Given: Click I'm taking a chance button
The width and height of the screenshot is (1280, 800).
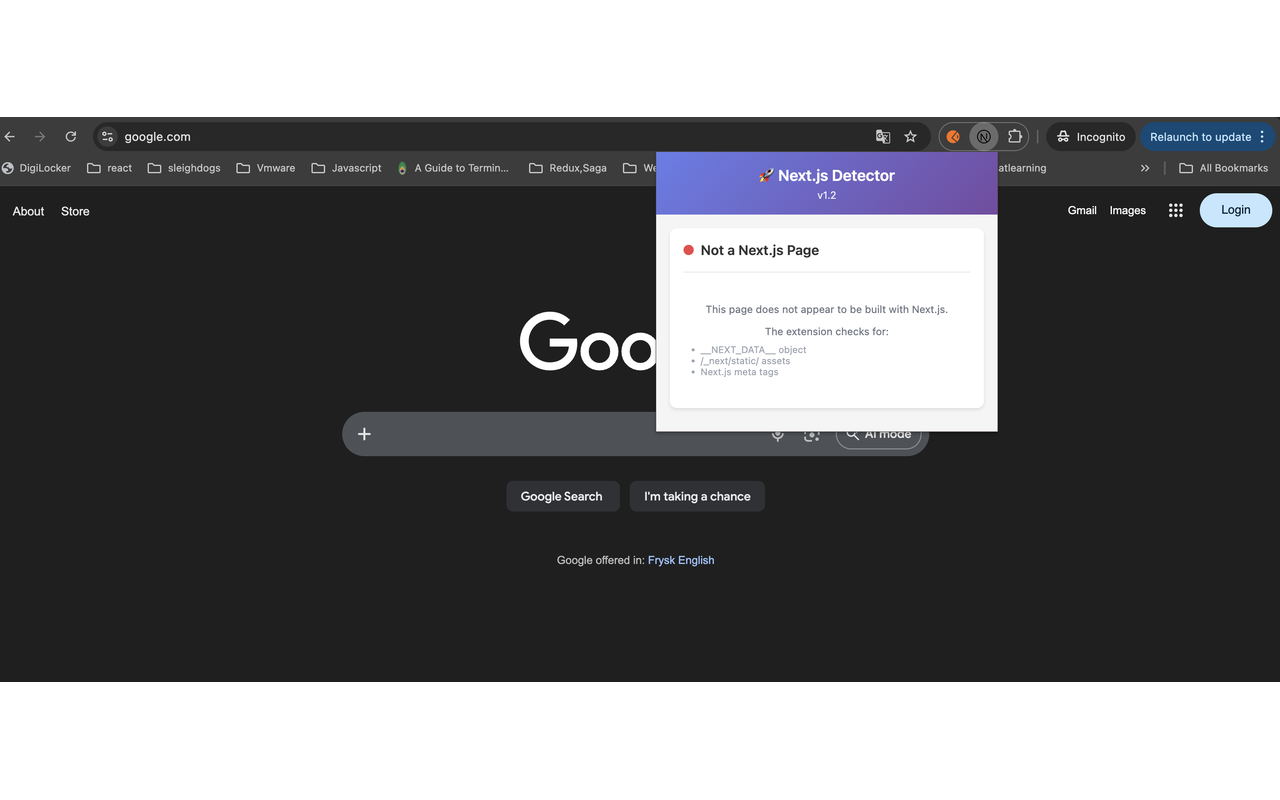Looking at the screenshot, I should tap(697, 496).
